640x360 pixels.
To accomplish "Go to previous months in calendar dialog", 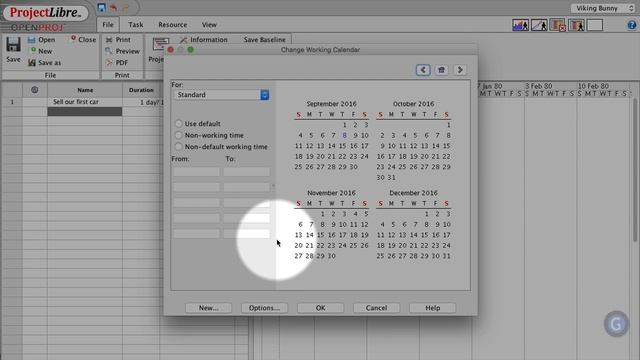I will [423, 70].
